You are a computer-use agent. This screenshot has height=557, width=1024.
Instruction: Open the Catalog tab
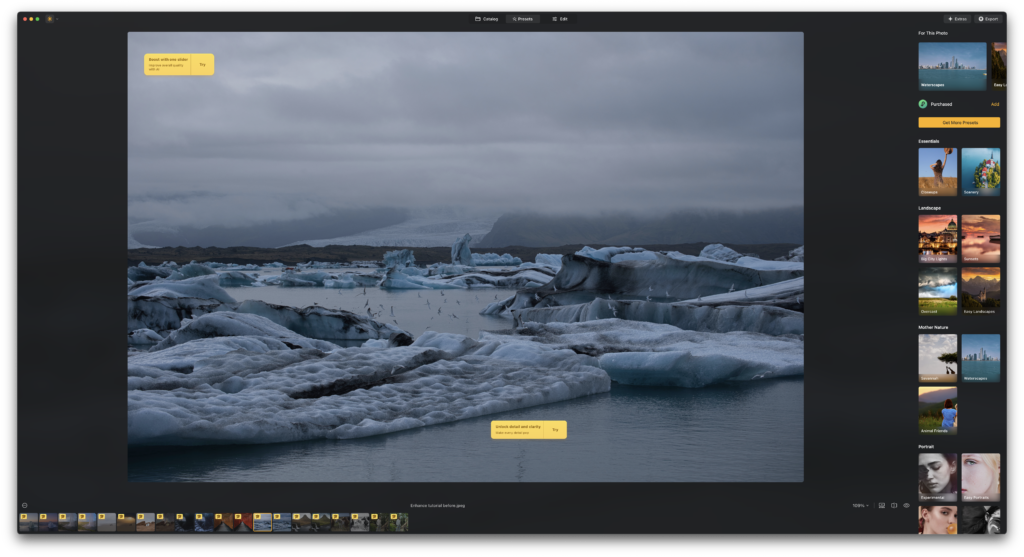click(x=487, y=19)
